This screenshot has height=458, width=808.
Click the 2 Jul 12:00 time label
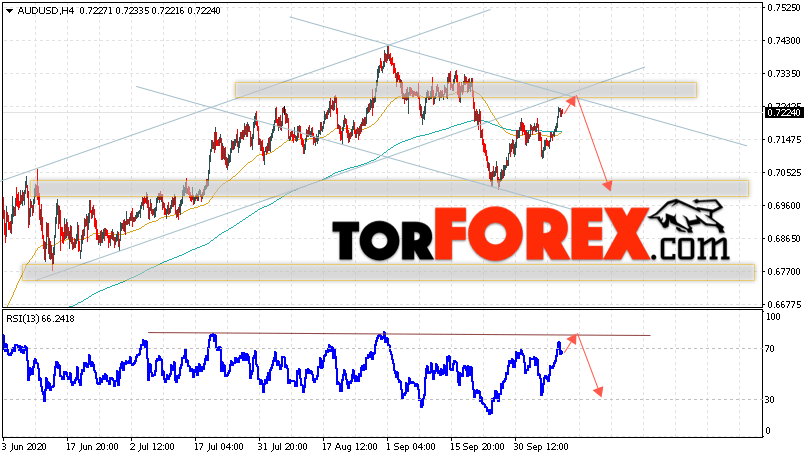(152, 447)
